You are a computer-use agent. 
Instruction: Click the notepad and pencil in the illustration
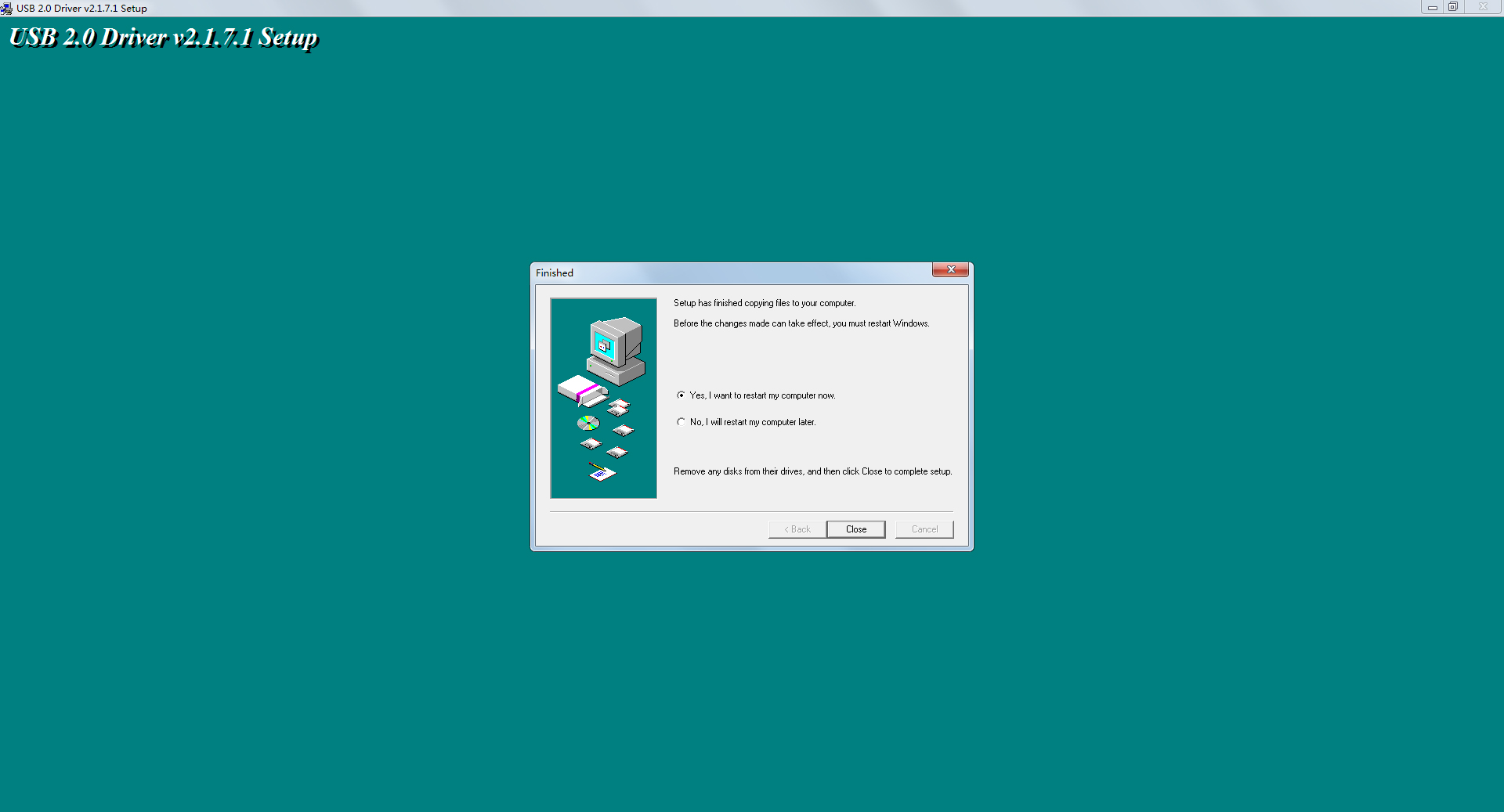click(602, 471)
